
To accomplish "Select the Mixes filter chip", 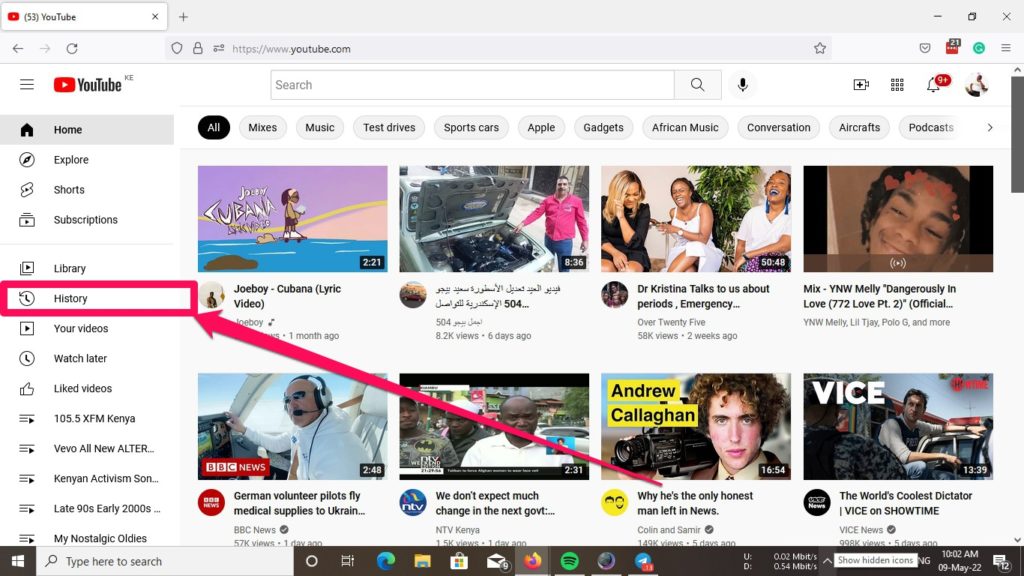I will coord(263,127).
